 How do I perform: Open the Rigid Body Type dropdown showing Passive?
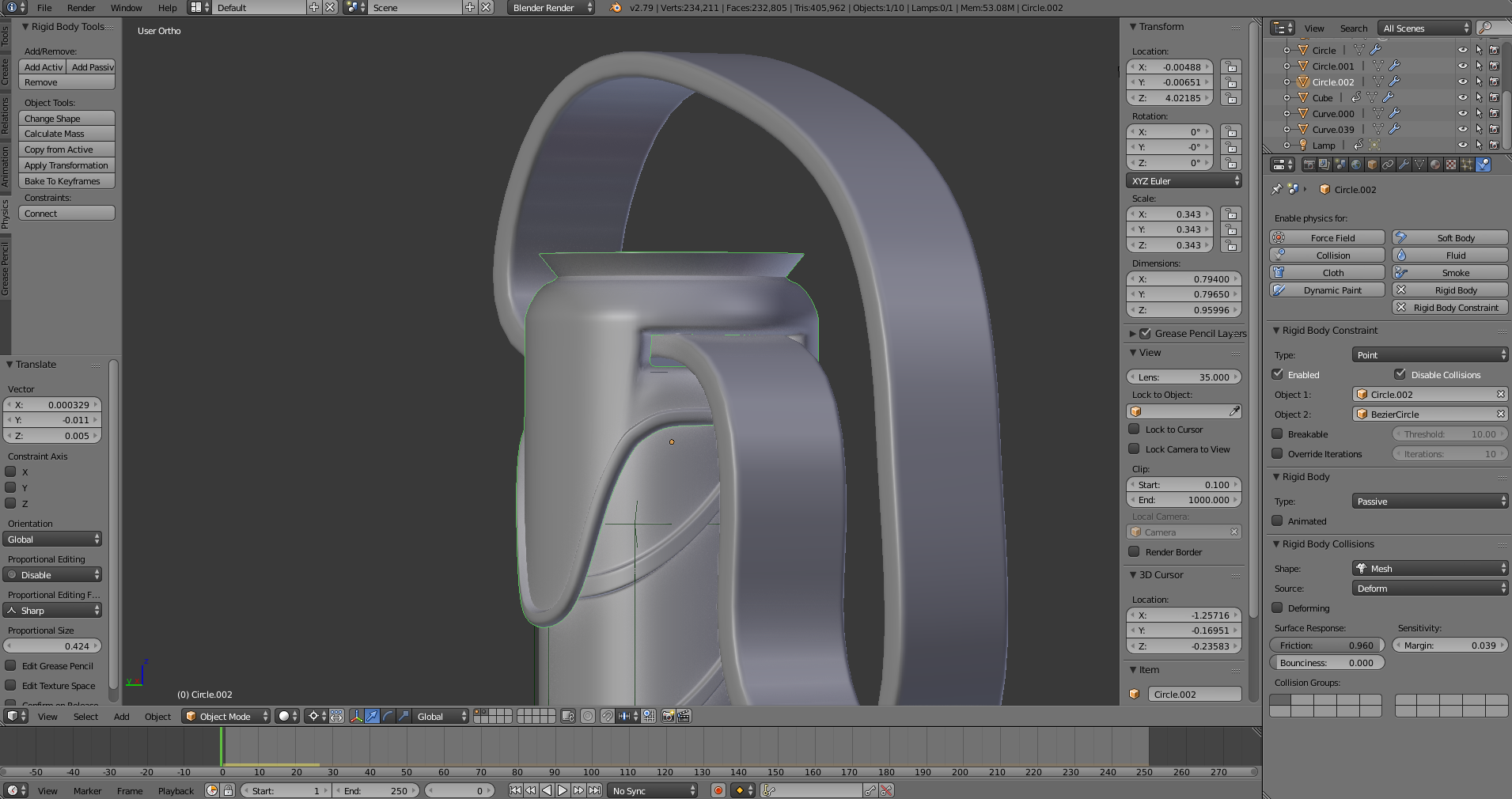click(1430, 502)
